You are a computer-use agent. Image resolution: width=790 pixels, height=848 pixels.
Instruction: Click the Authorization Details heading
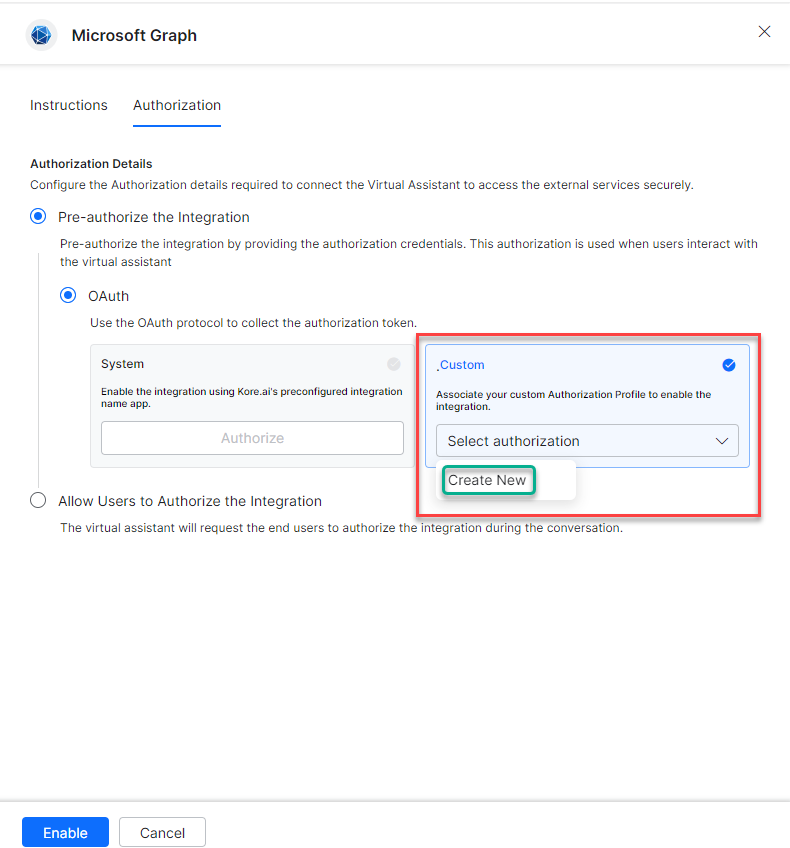[x=91, y=163]
